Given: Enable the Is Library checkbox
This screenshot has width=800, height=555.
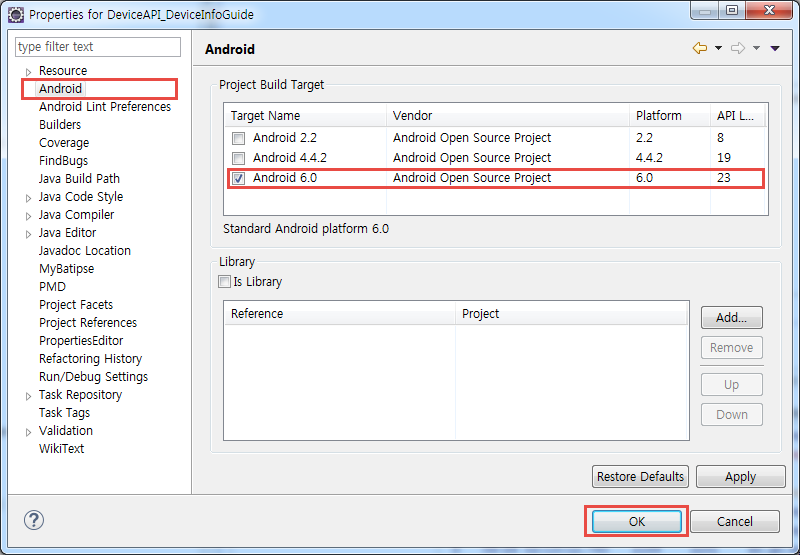Looking at the screenshot, I should [224, 282].
